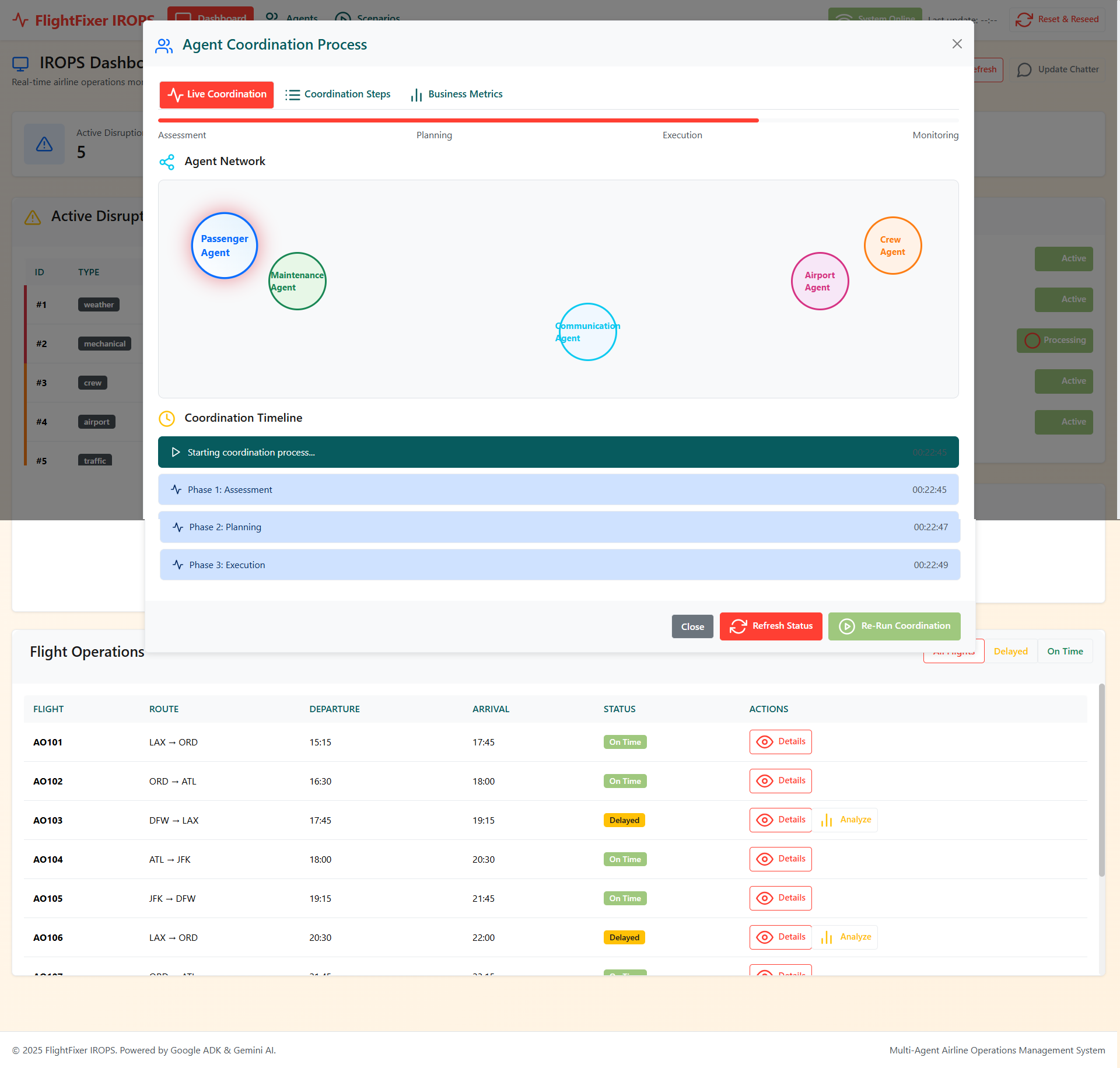
Task: Filter flights by Delayed status
Action: pos(1011,650)
